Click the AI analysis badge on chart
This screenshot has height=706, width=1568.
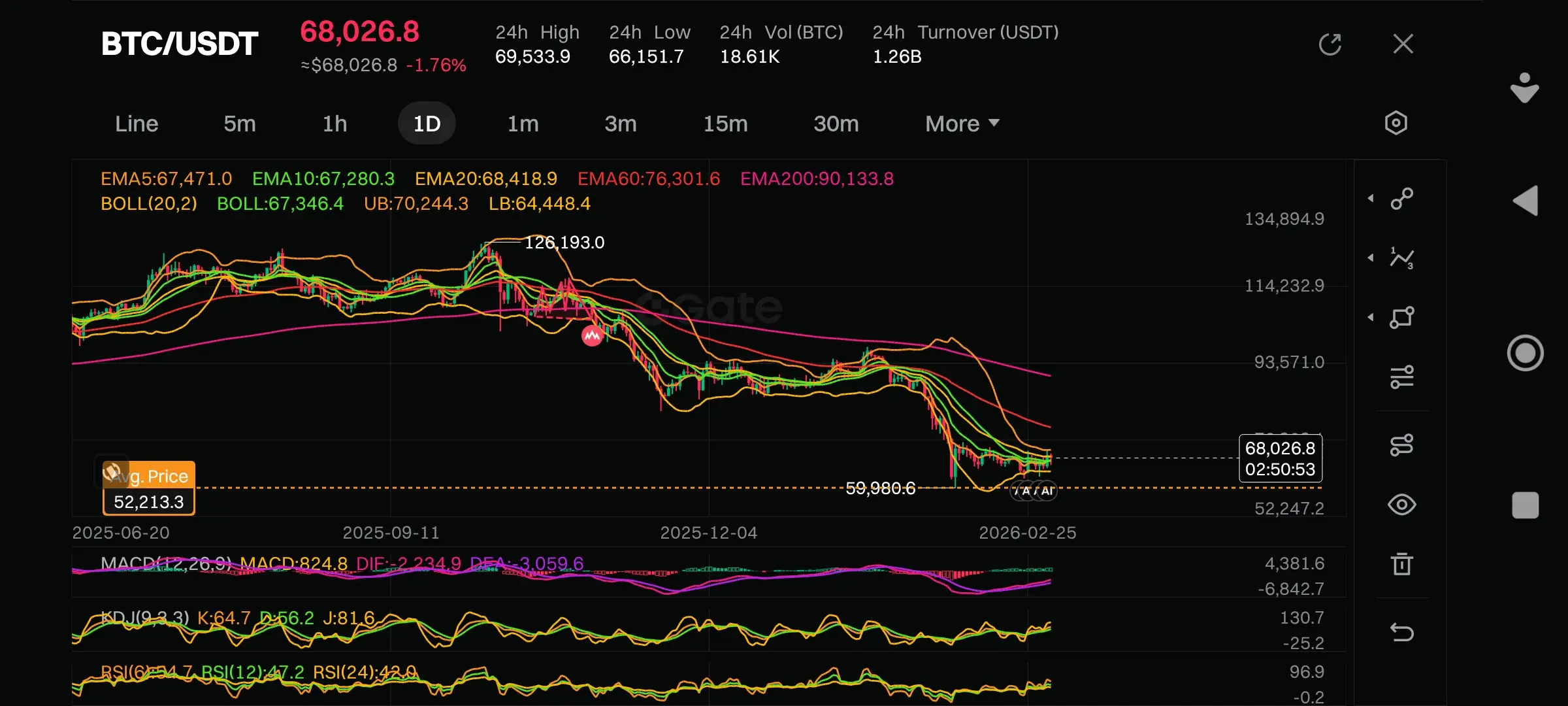click(1046, 491)
